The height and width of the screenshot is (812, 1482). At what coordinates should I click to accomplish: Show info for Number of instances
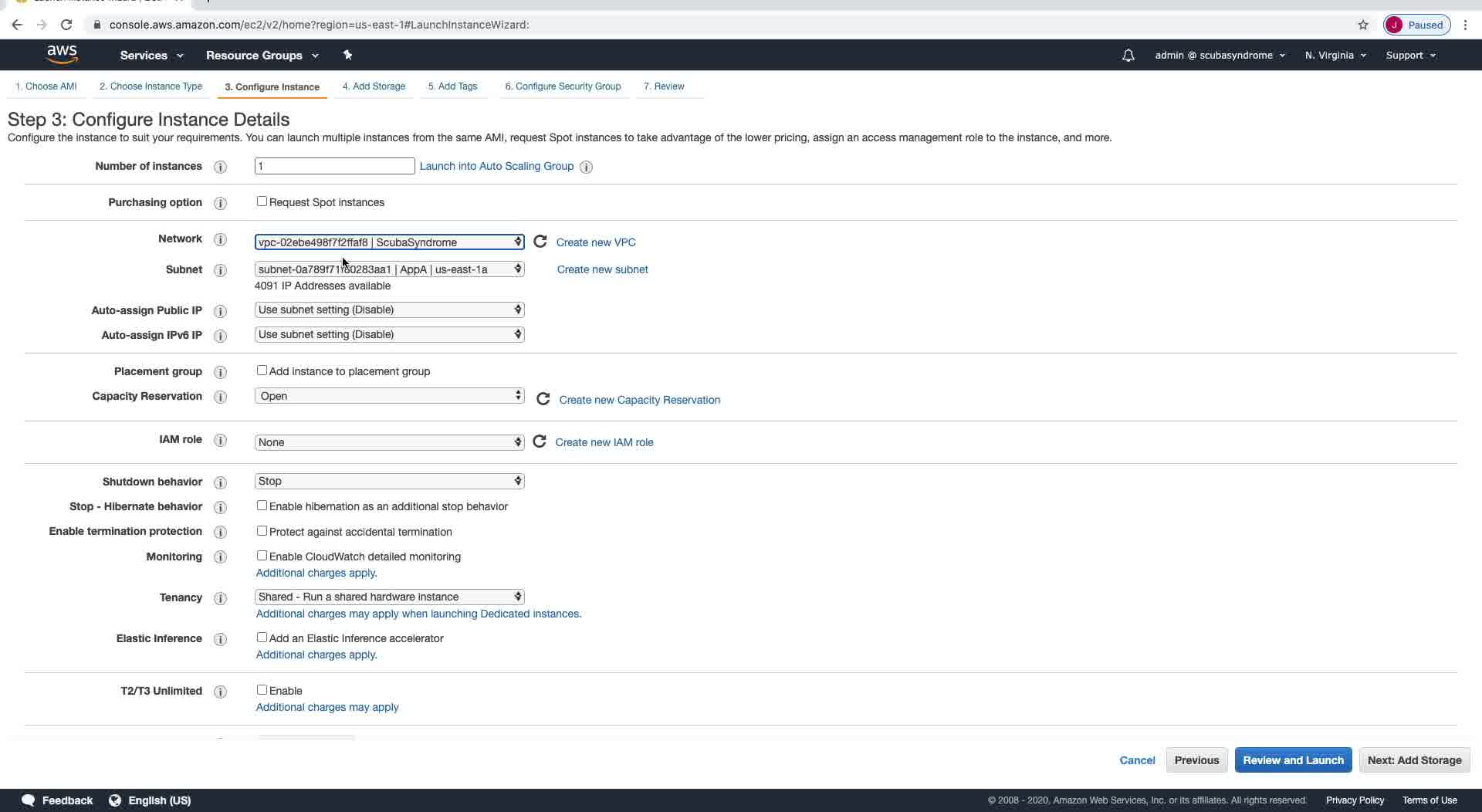[x=220, y=167]
